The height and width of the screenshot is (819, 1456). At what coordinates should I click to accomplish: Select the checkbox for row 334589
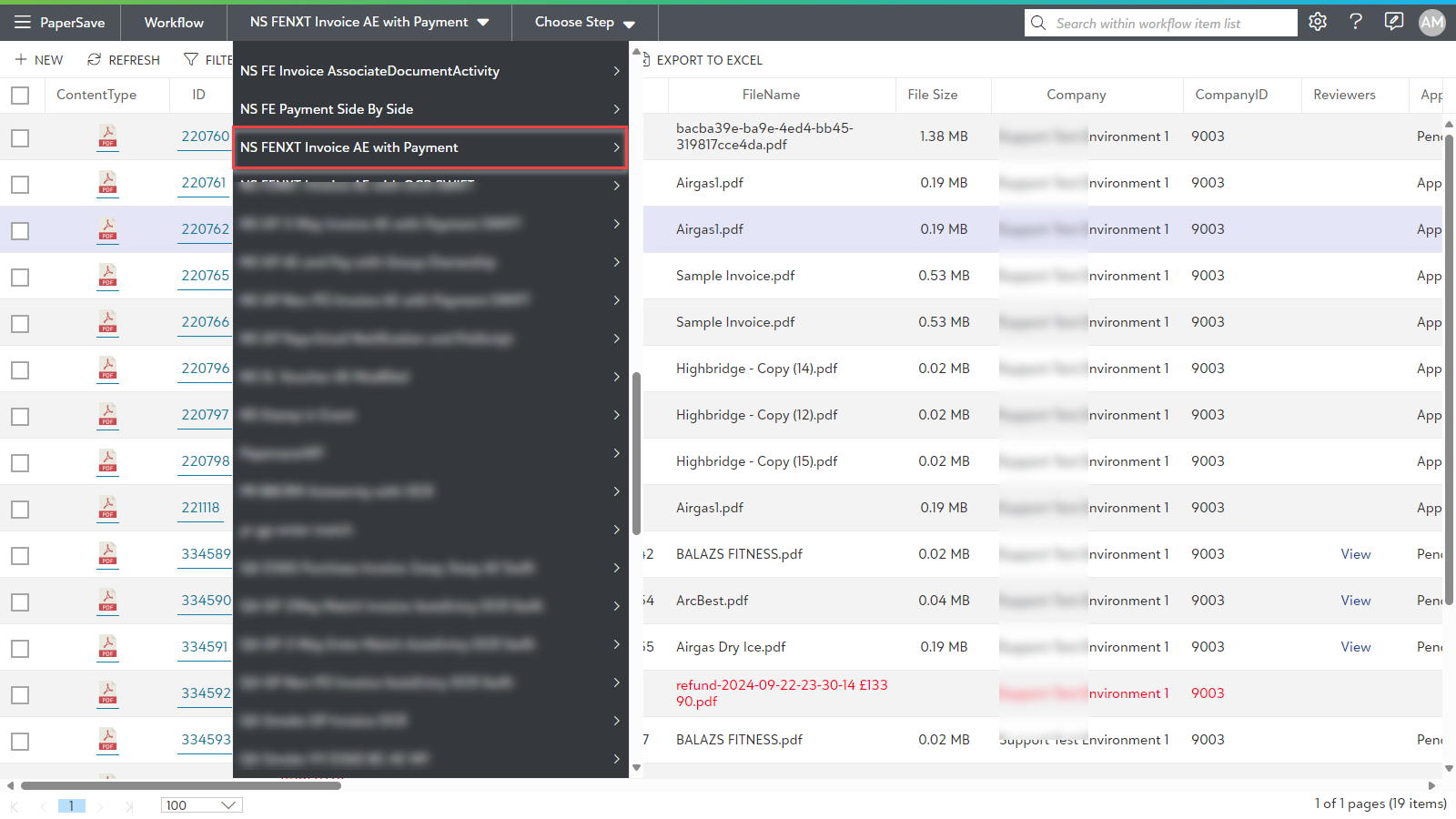(20, 555)
